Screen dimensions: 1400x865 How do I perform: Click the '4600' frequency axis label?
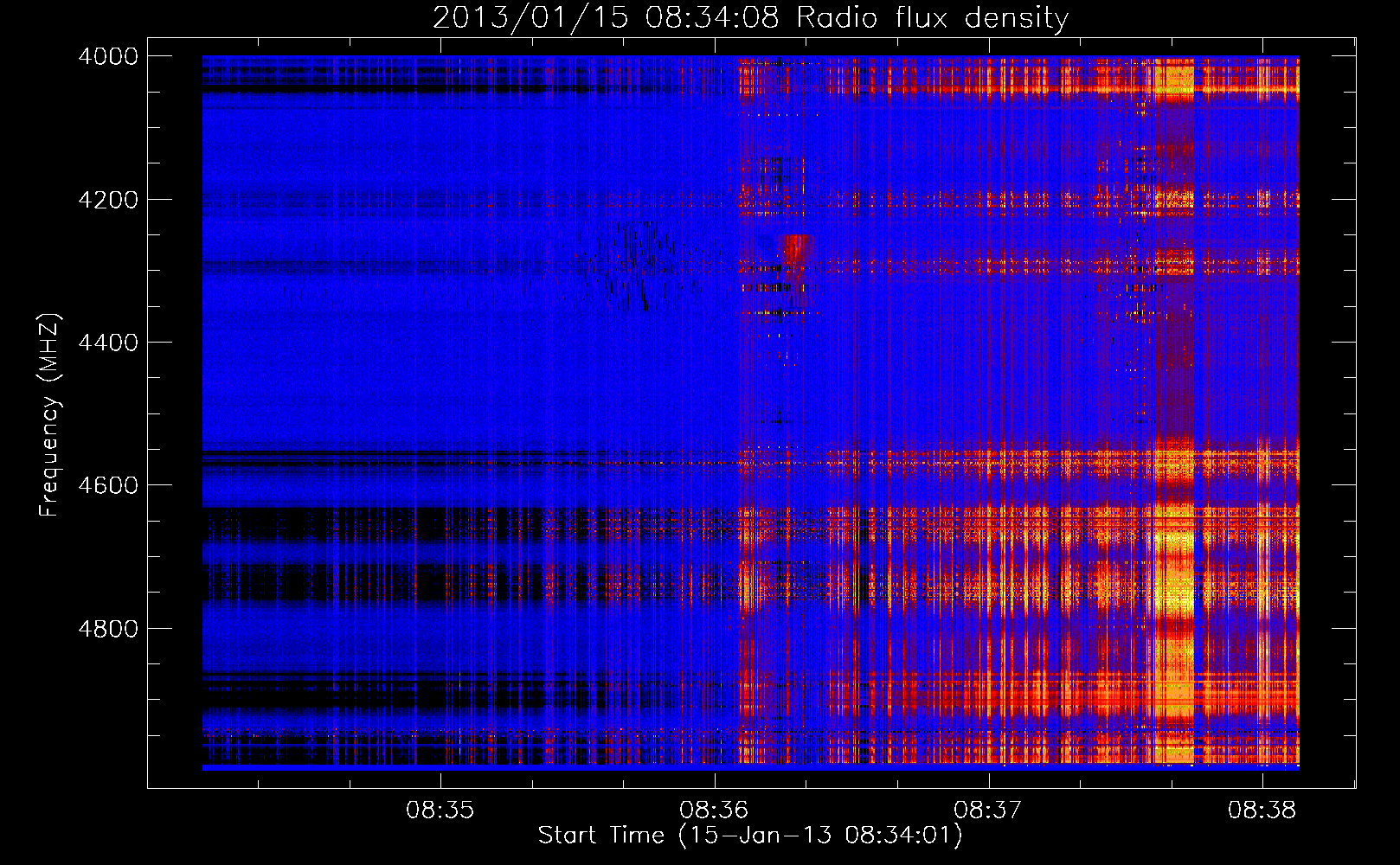108,485
